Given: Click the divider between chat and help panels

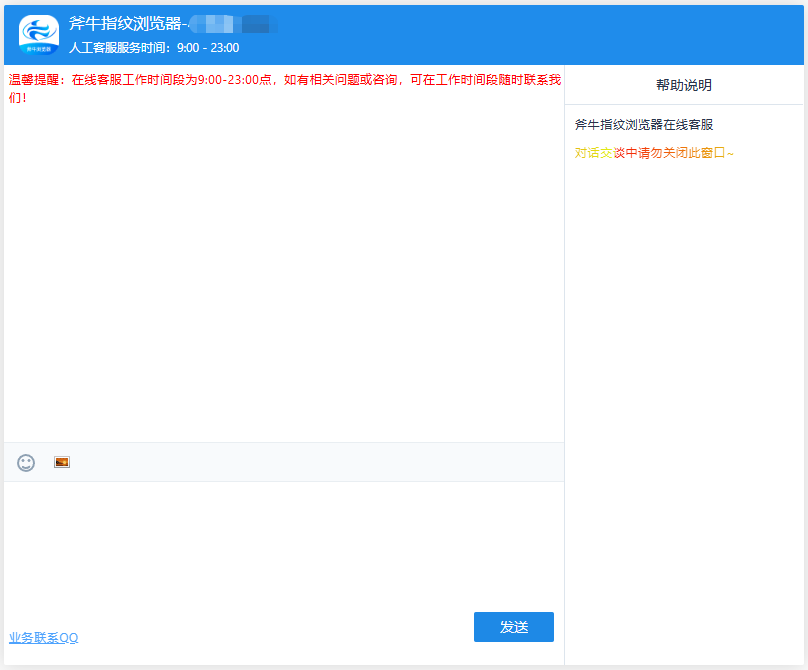Looking at the screenshot, I should [566, 350].
